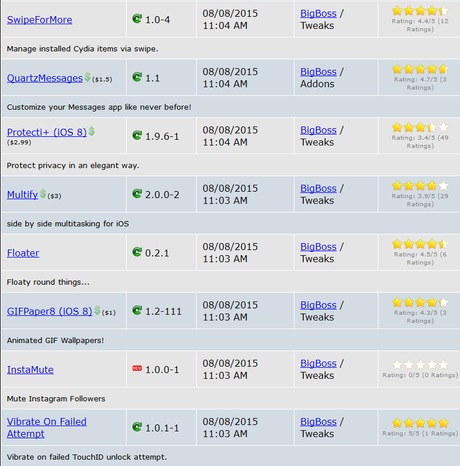Click the green update icon beside Floater version 0.2.1
The image size is (460, 466).
[x=137, y=252]
